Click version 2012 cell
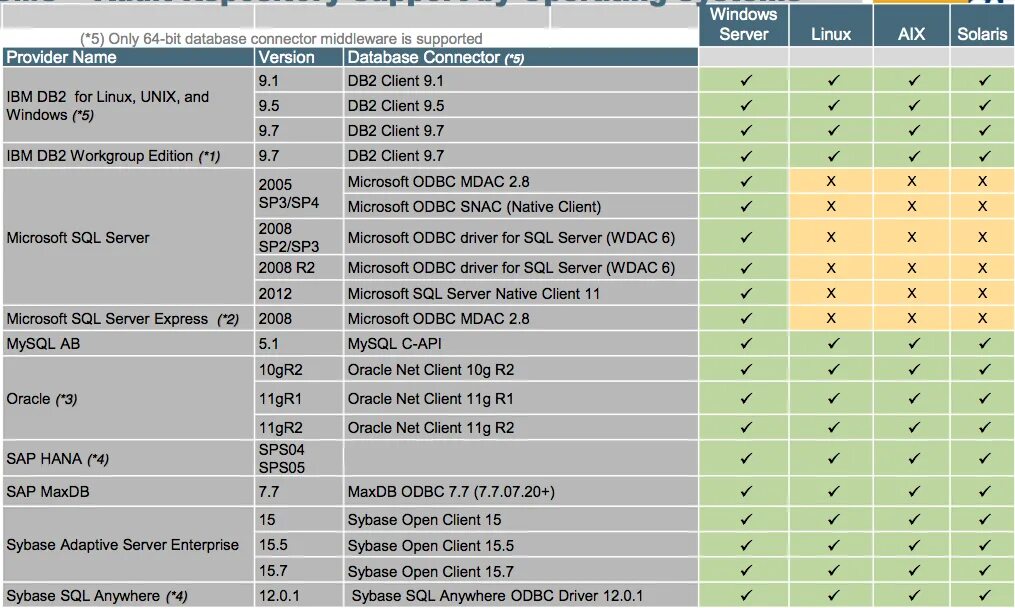 [x=298, y=293]
